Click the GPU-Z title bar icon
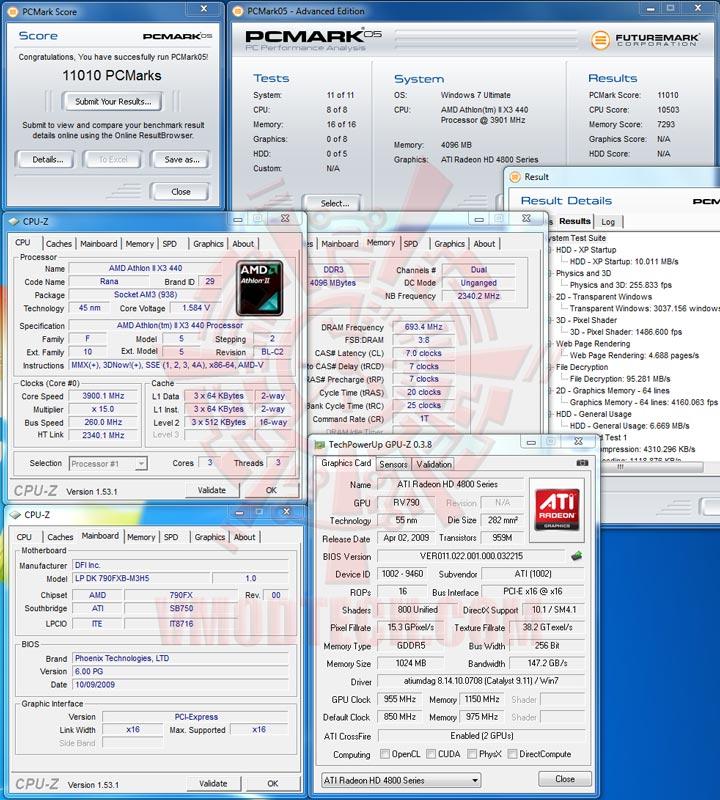Image resolution: width=720 pixels, height=800 pixels. click(x=320, y=444)
